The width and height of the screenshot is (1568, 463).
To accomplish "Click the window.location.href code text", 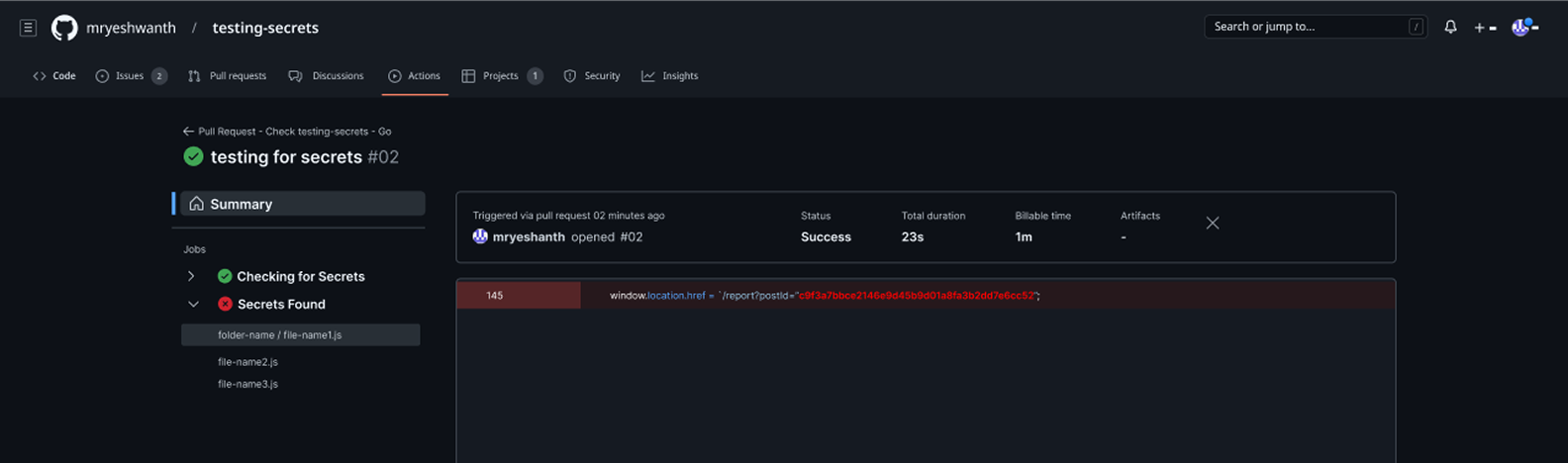I will 657,295.
